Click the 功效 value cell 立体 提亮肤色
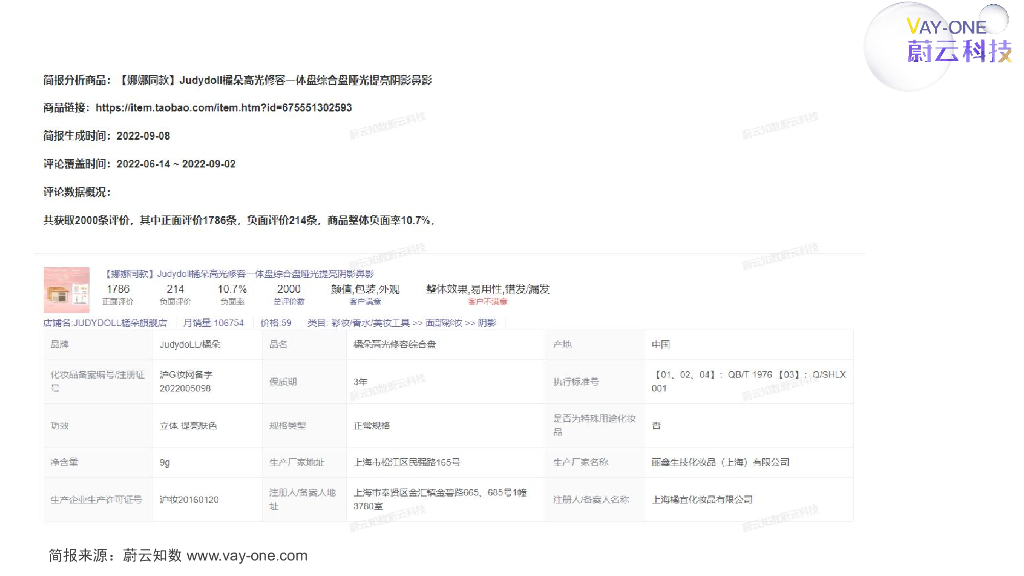Screen dimensions: 1024x576 (x=208, y=425)
